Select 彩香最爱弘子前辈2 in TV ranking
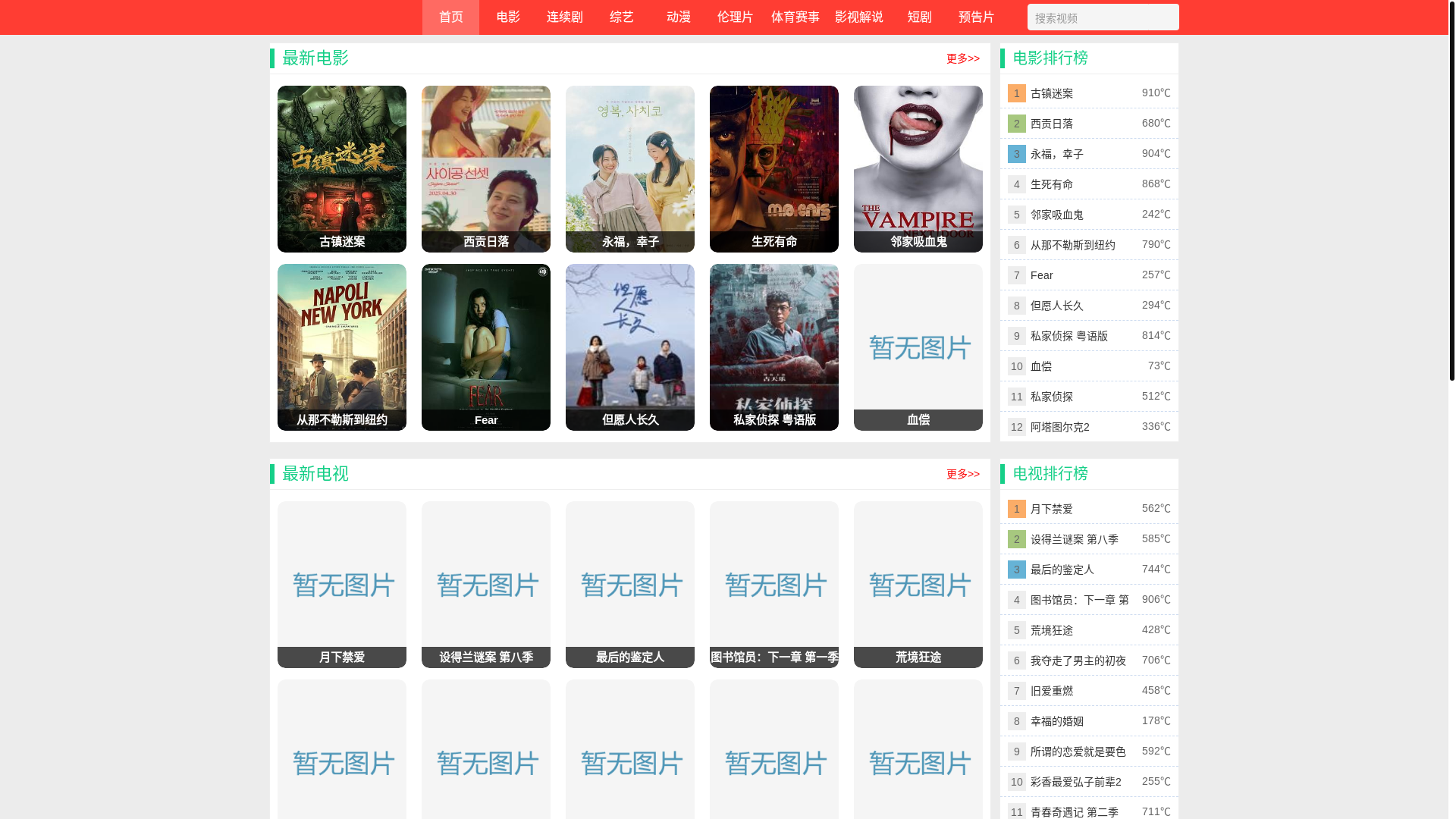The height and width of the screenshot is (819, 1456). click(1075, 782)
